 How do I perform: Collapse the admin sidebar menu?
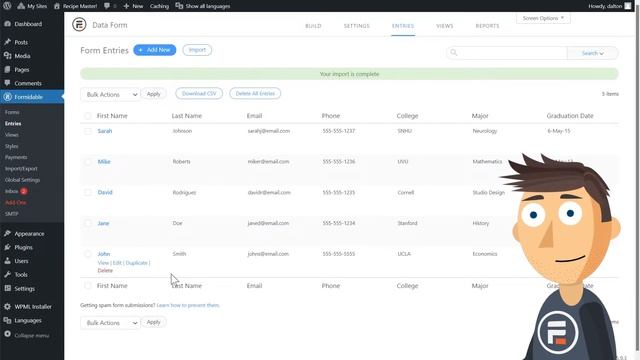tap(27, 335)
